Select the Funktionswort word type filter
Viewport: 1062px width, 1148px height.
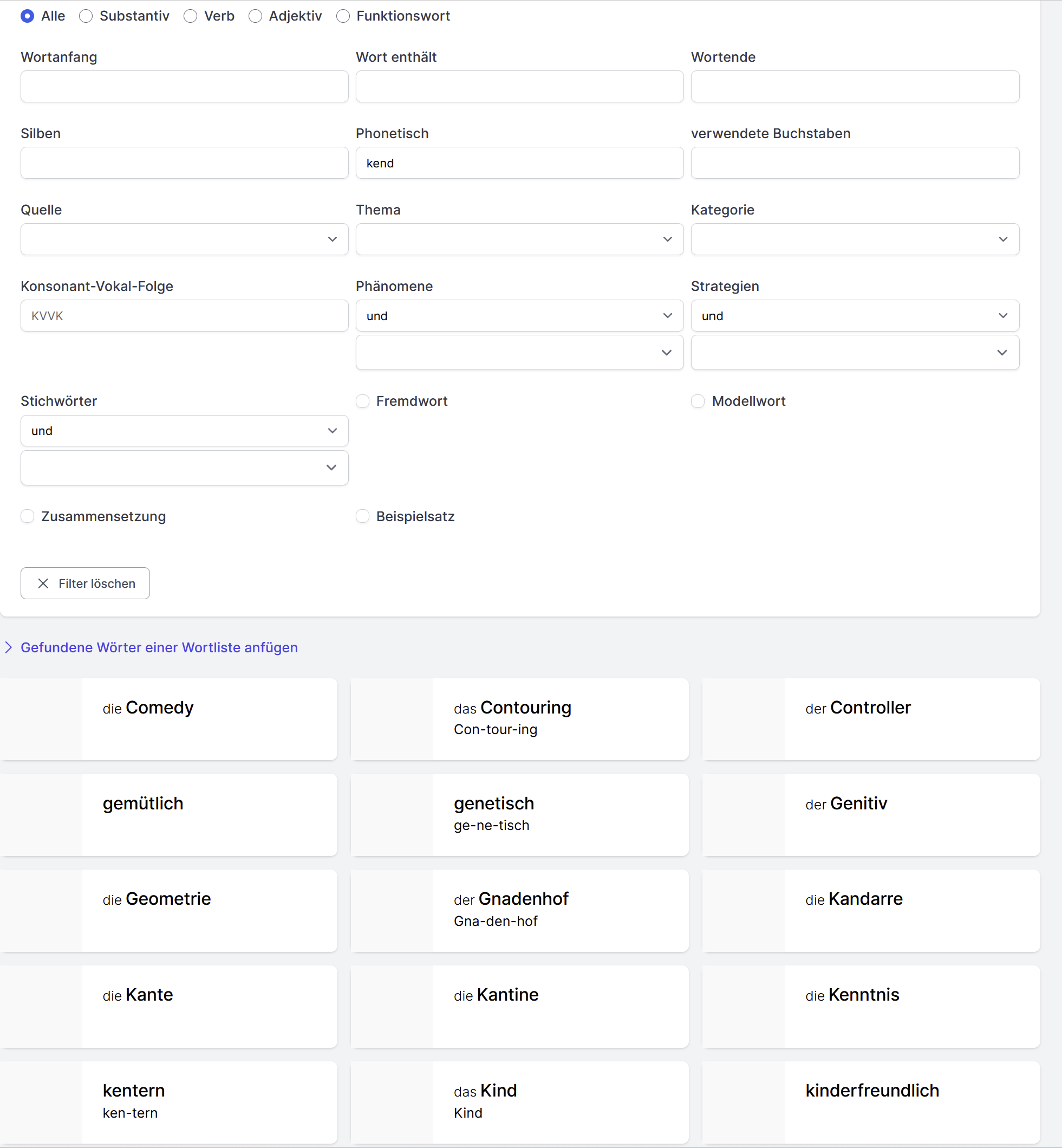pos(343,16)
